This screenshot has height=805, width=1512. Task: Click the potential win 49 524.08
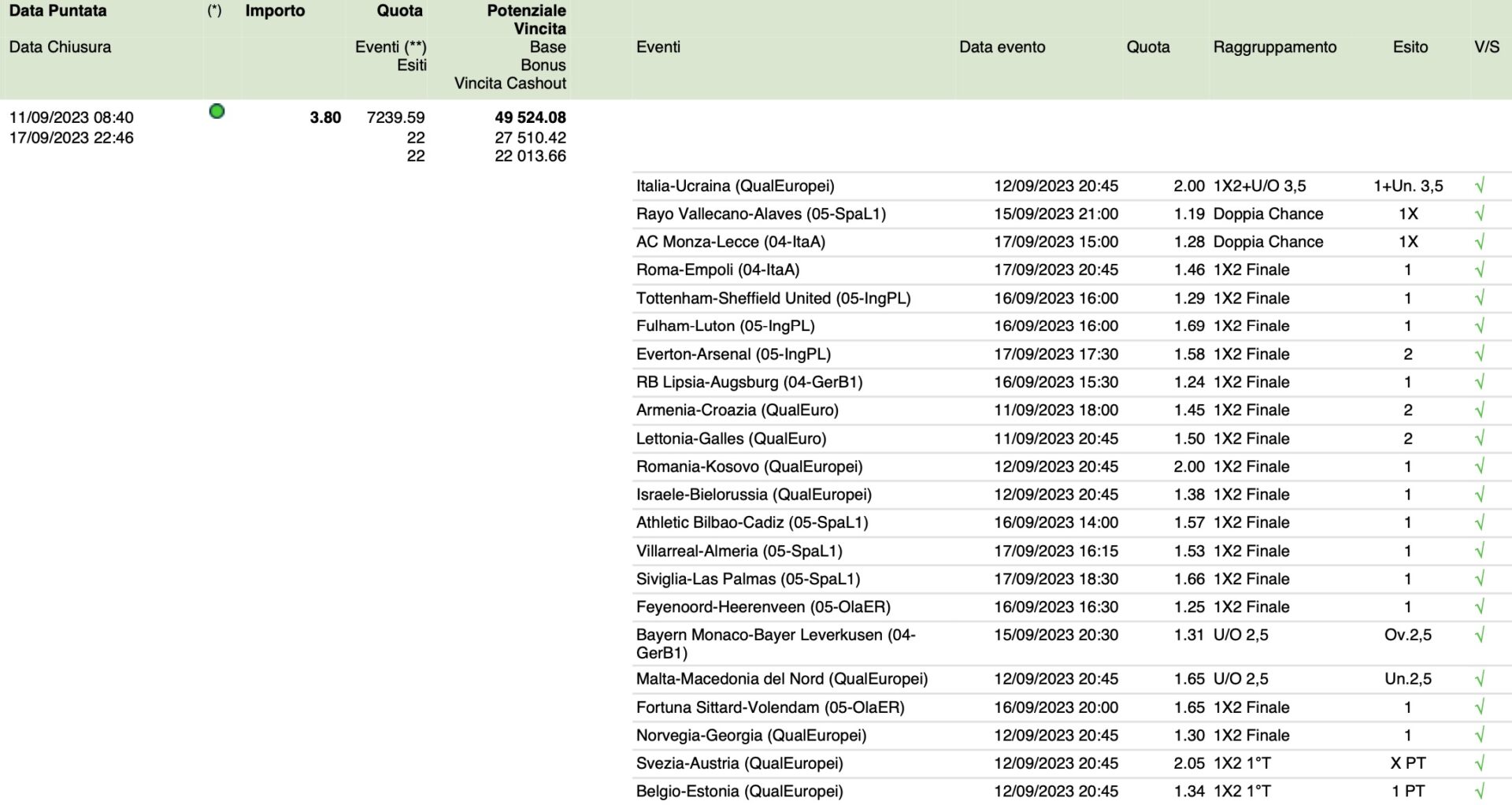coord(530,117)
